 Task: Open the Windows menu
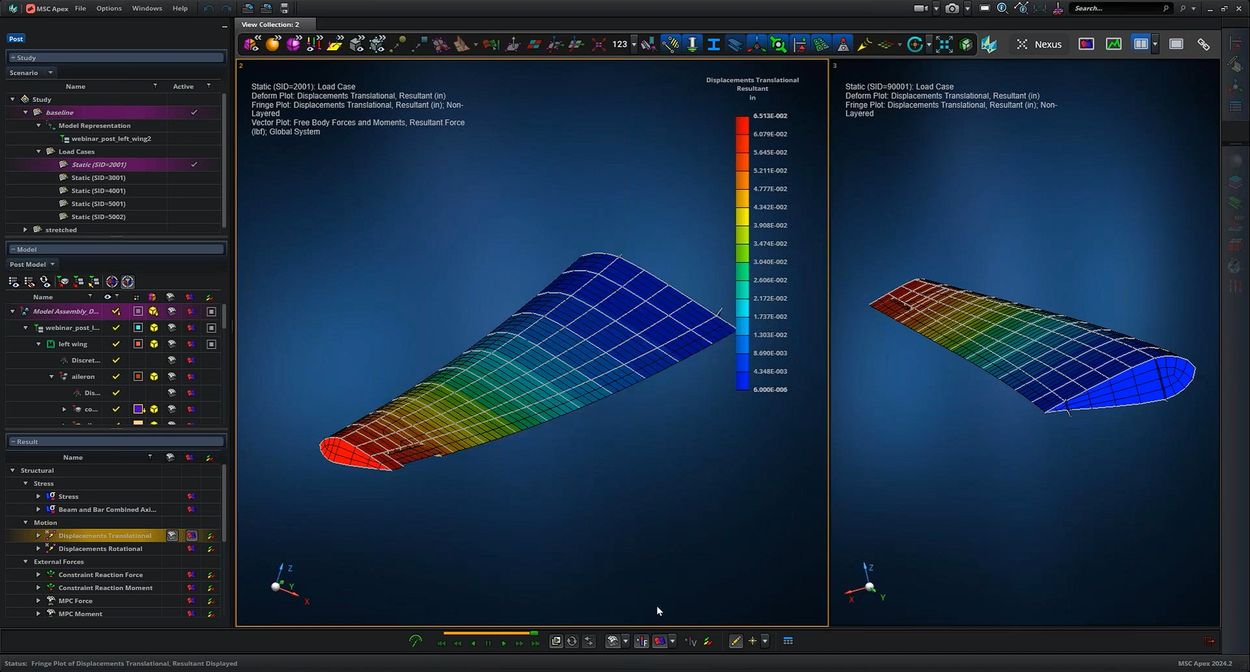point(147,8)
